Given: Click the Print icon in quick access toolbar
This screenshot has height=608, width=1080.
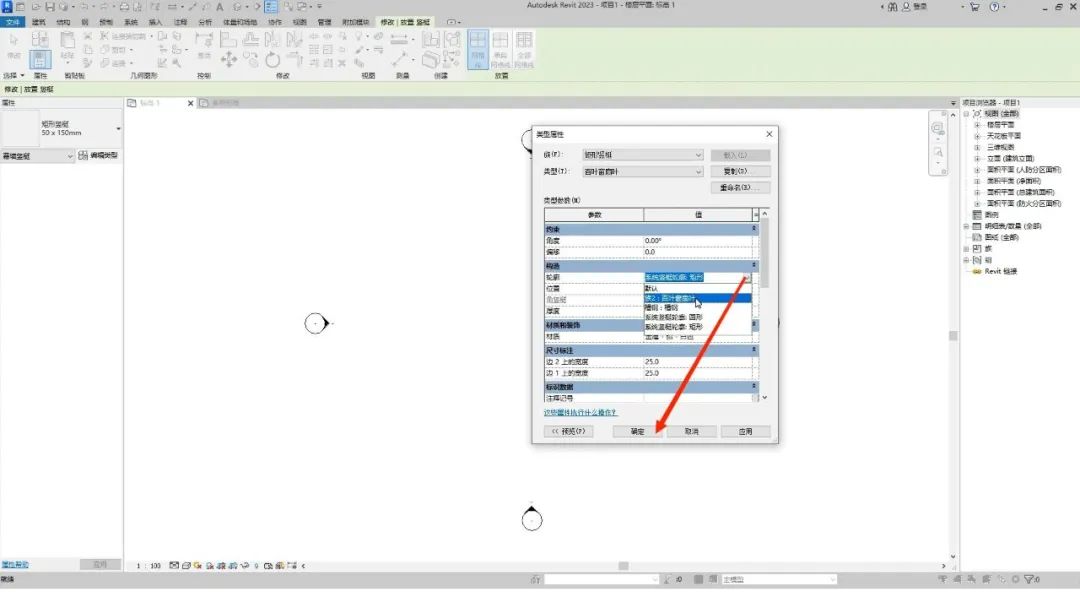Looking at the screenshot, I should (124, 7).
